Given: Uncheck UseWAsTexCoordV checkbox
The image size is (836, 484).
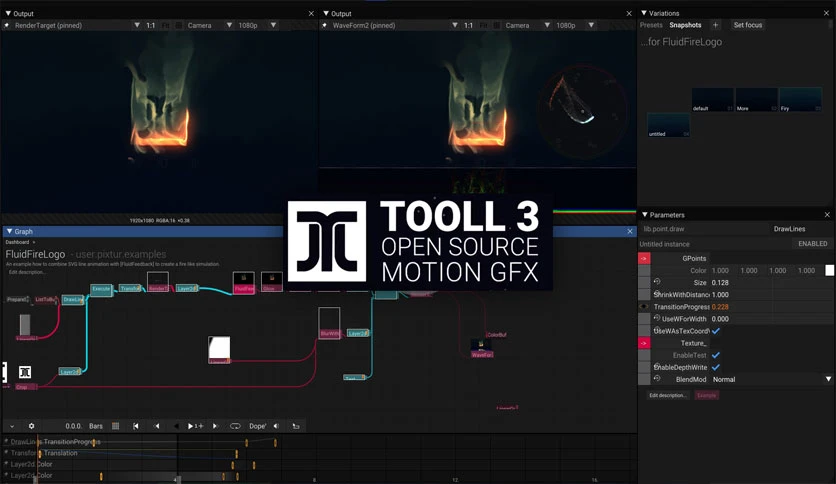Looking at the screenshot, I should pyautogui.click(x=716, y=331).
